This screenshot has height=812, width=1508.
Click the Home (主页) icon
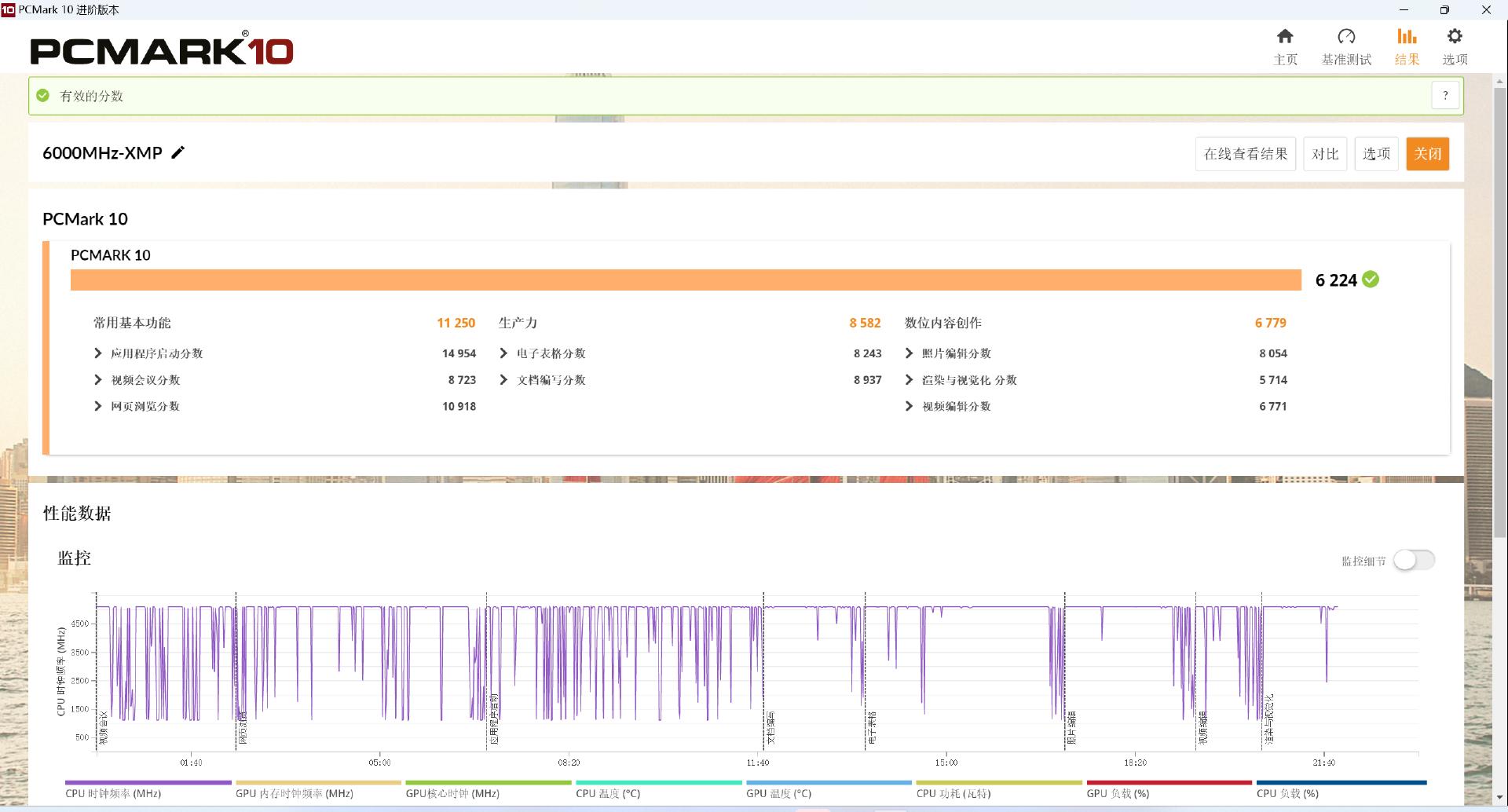click(1285, 37)
